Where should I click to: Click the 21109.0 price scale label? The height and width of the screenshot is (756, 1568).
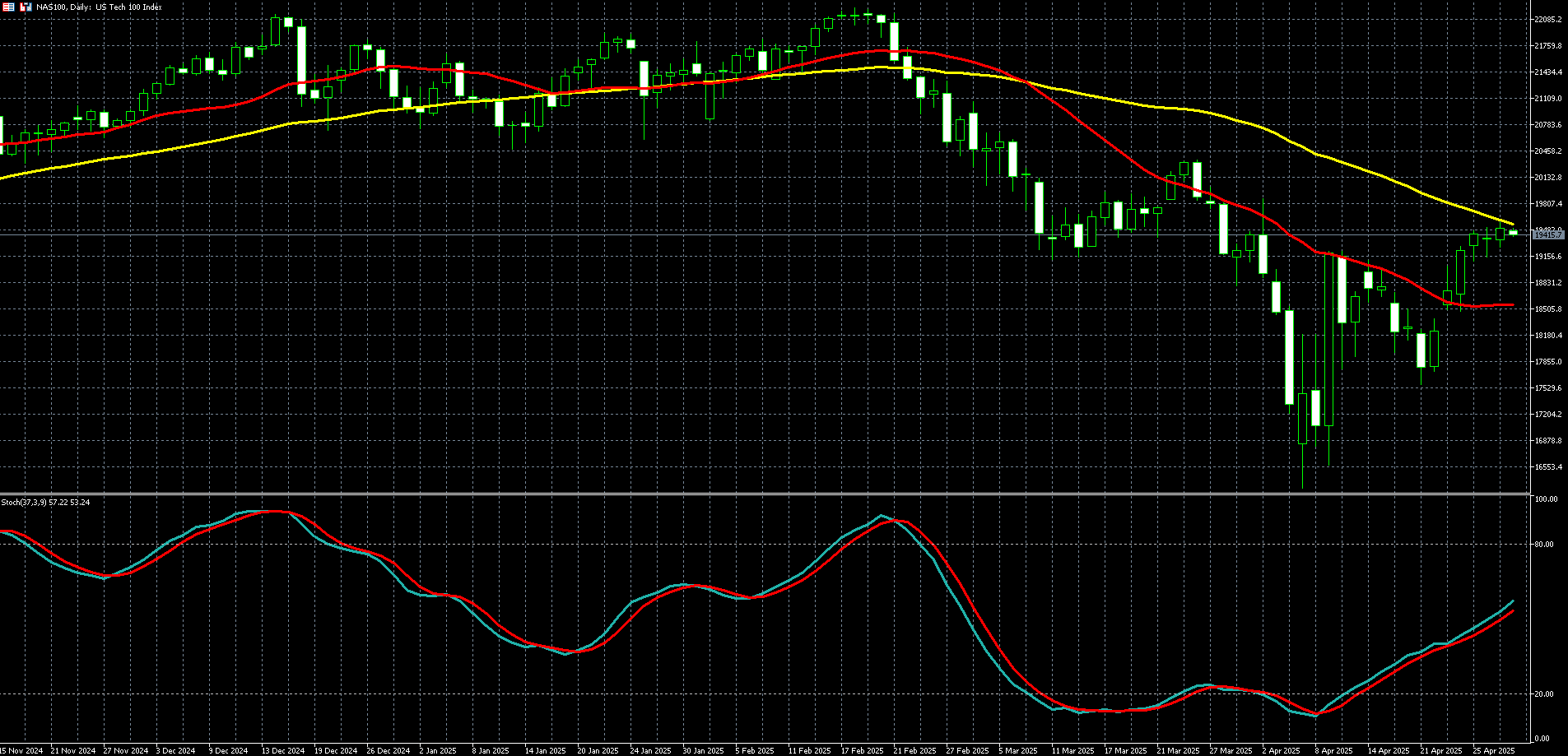[1548, 99]
